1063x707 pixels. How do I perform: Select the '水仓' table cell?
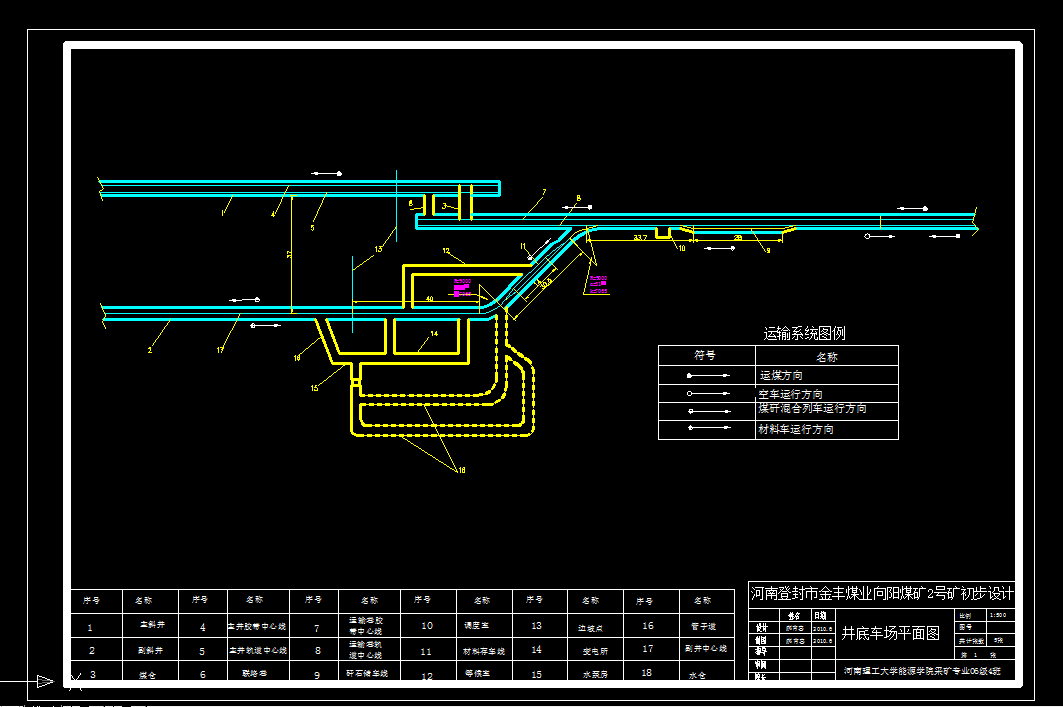[697, 675]
